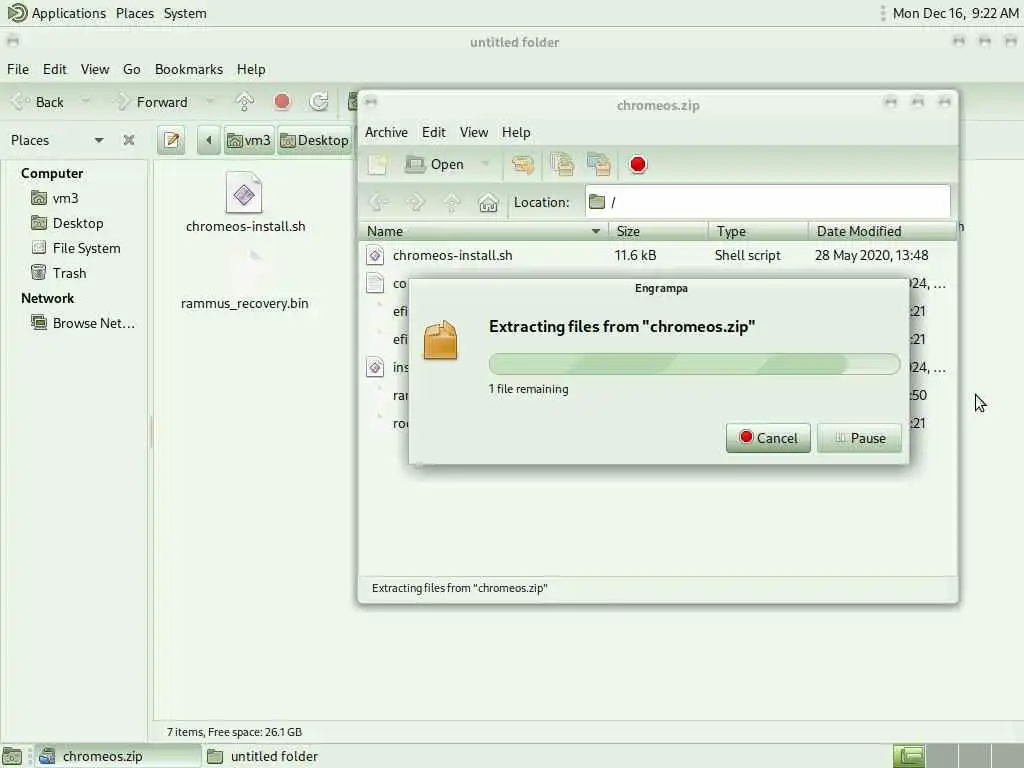Viewport: 1024px width, 768px height.
Task: Click Engrampa up navigation arrow
Action: tap(452, 202)
